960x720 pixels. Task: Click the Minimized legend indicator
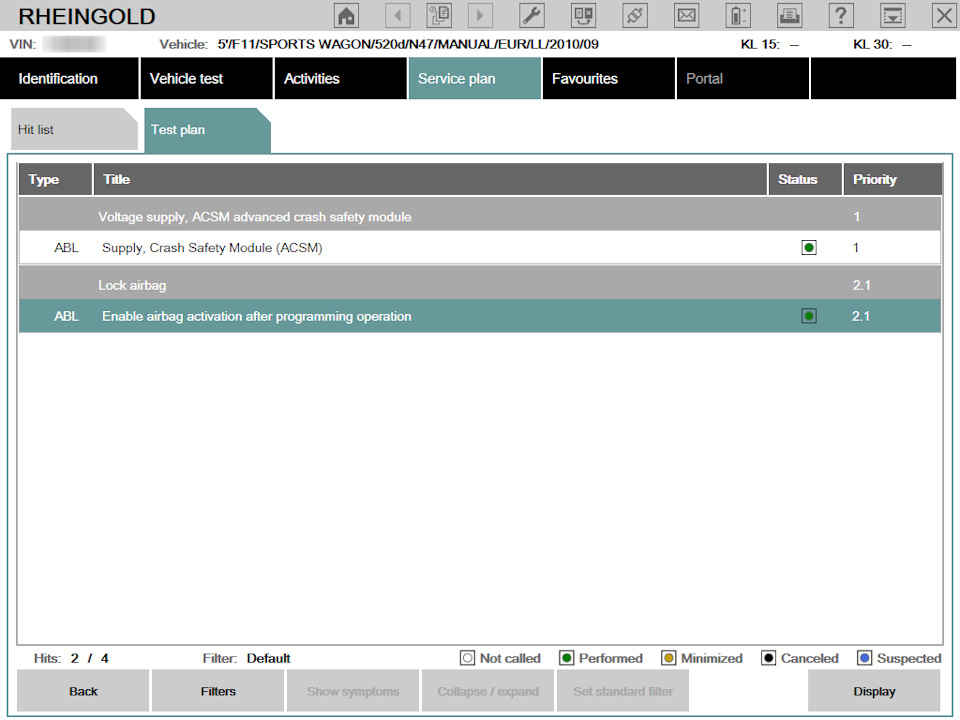coord(669,658)
